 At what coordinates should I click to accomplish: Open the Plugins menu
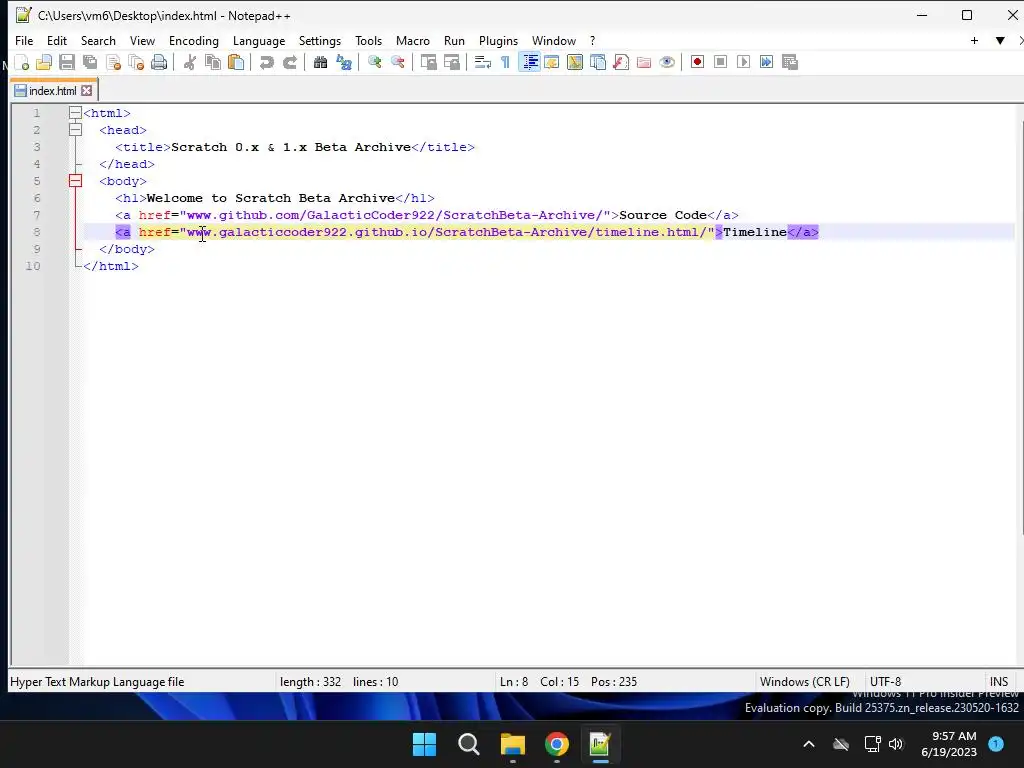click(498, 40)
